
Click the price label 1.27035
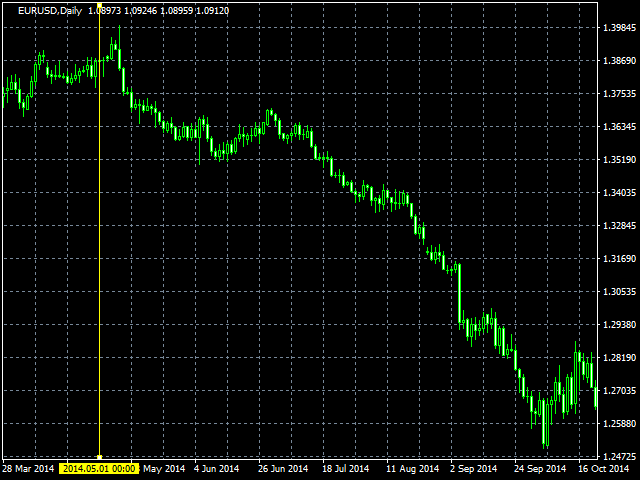click(619, 391)
